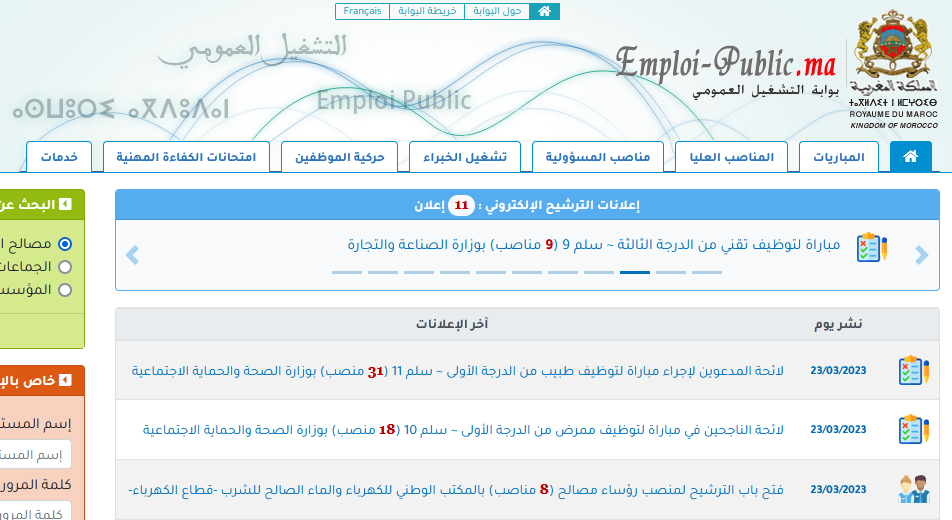Click the نشر يوم column header
The width and height of the screenshot is (952, 520).
pos(838,324)
